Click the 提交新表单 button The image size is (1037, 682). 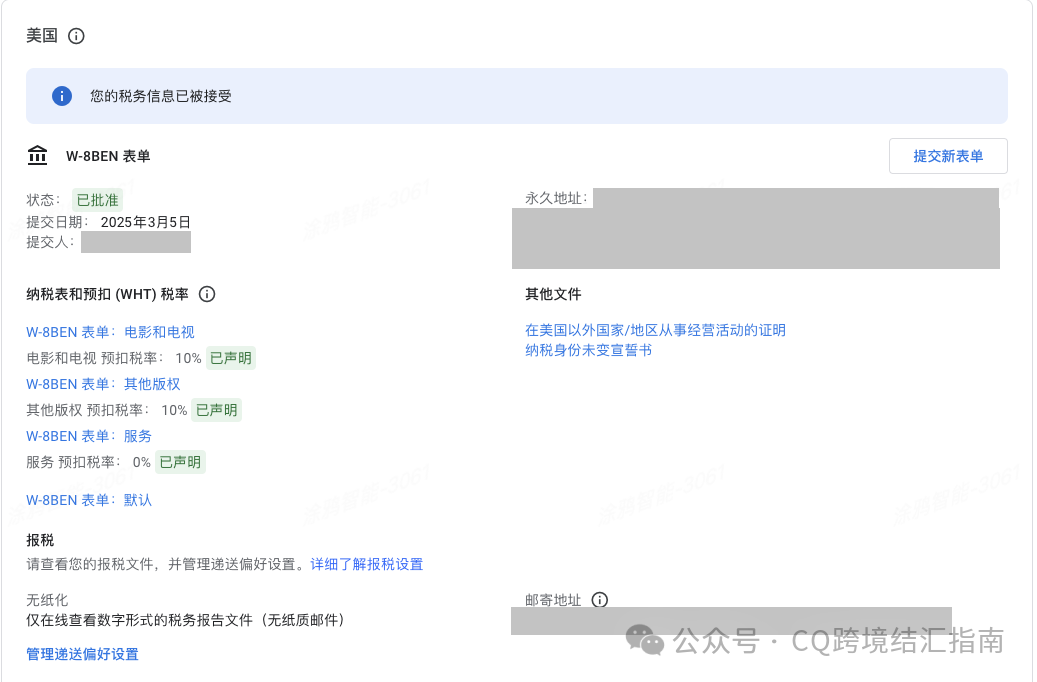(947, 156)
